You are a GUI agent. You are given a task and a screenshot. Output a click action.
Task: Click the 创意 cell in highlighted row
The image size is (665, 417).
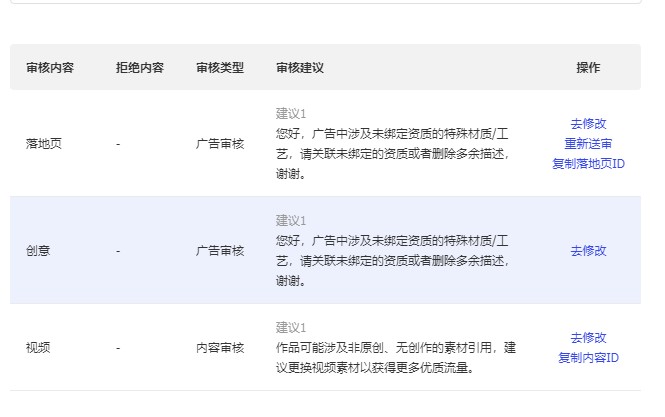(38, 251)
